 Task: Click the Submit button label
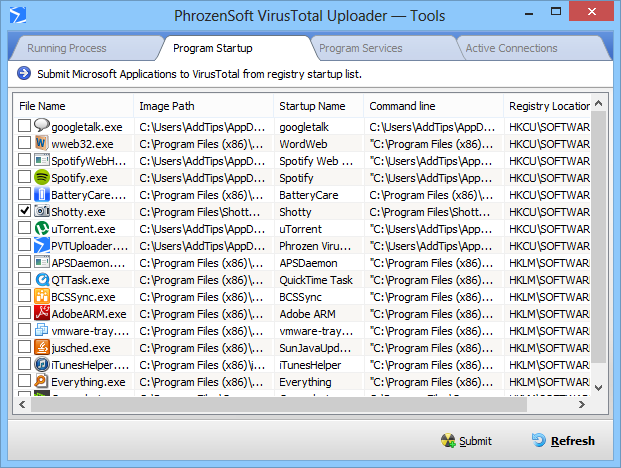pos(475,441)
